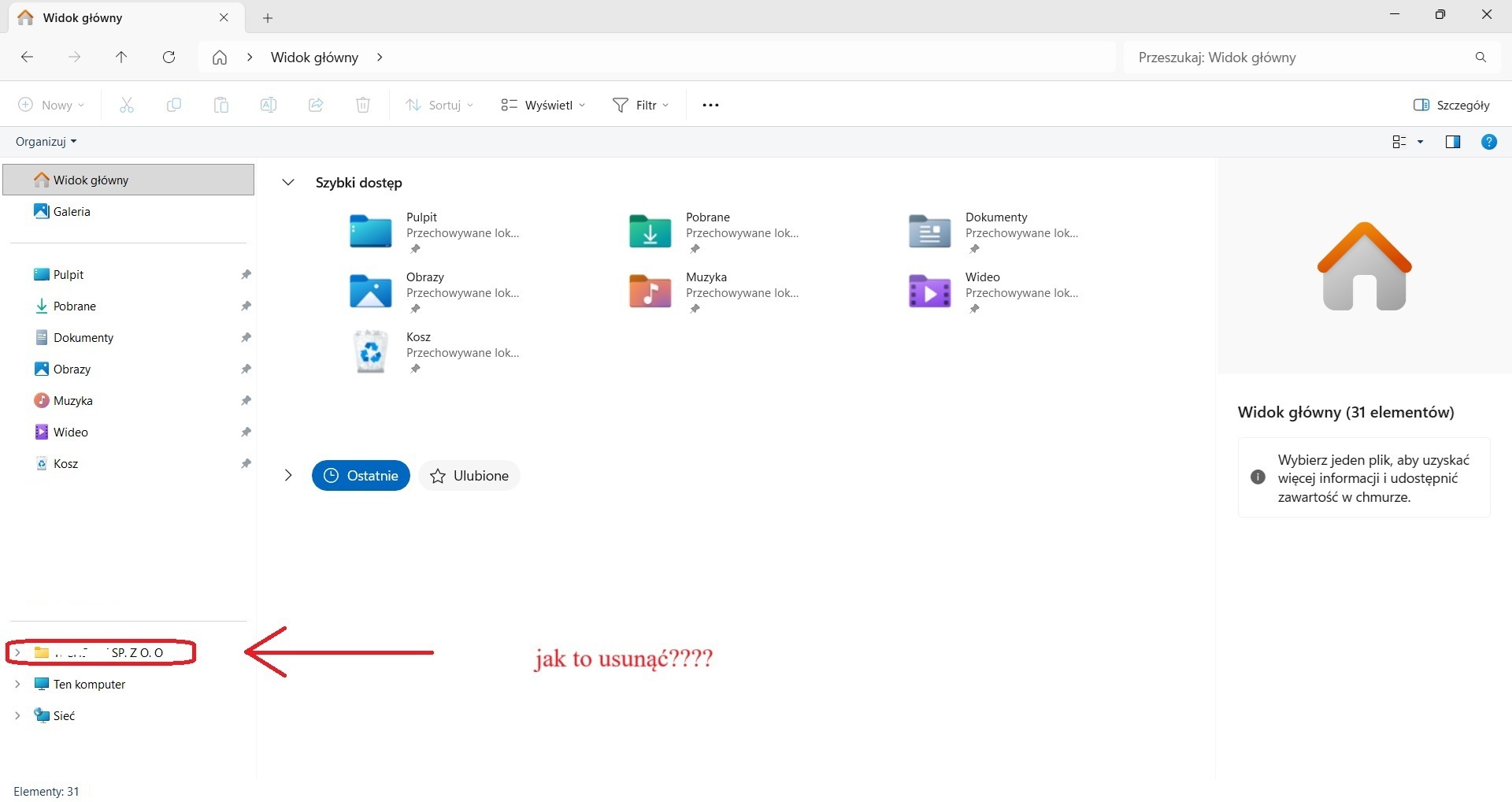Open the Pobrane folder tile

714,232
